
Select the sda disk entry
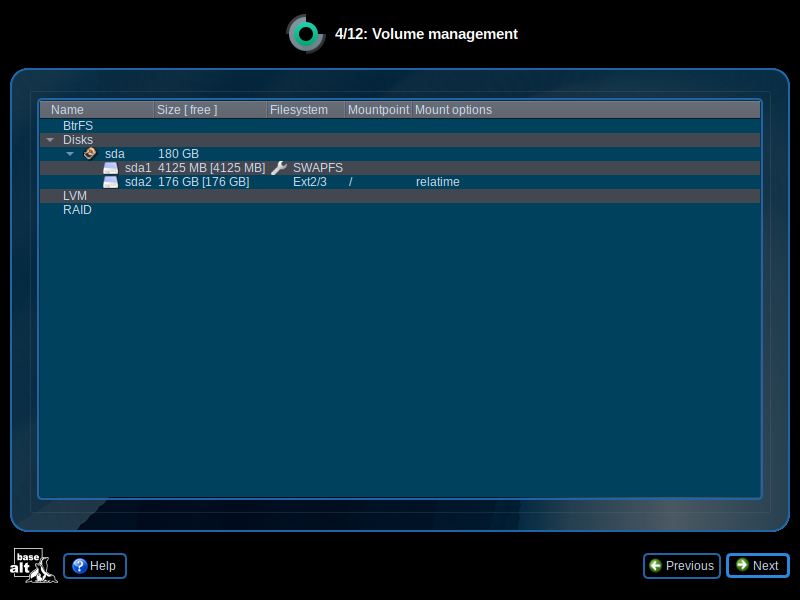pyautogui.click(x=115, y=154)
